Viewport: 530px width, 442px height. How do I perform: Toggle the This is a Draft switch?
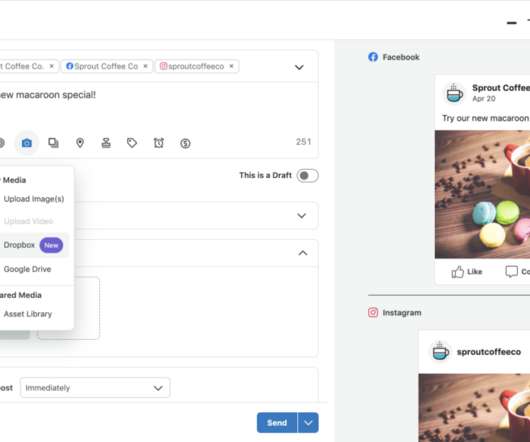tap(307, 175)
